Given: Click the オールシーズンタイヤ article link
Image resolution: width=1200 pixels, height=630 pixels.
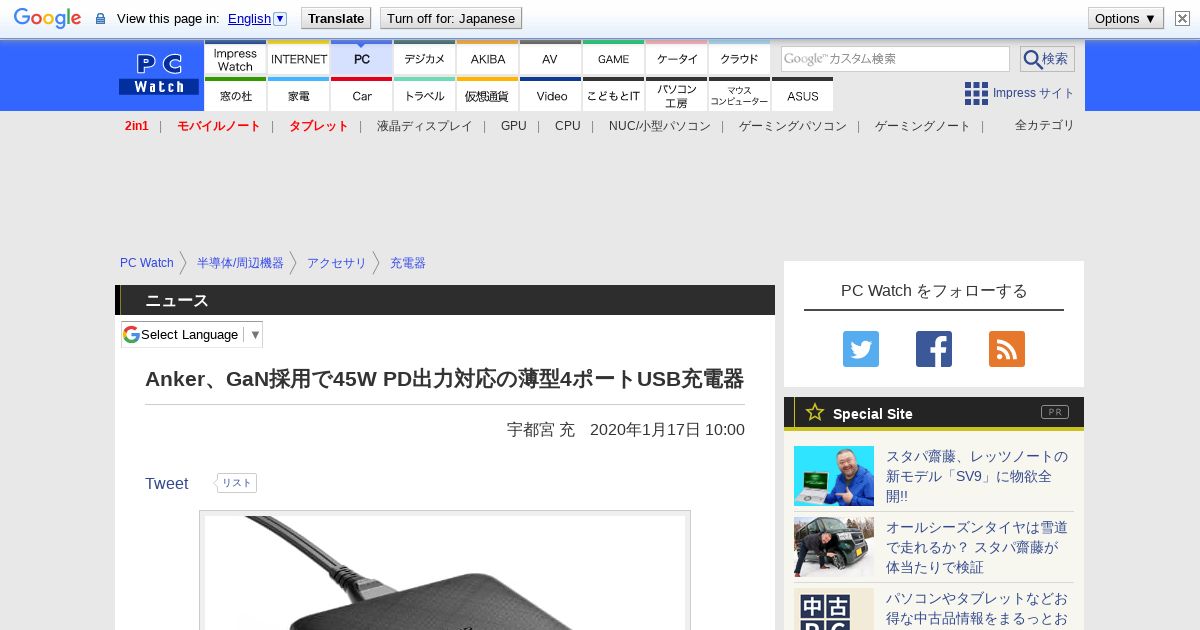Looking at the screenshot, I should coord(977,547).
